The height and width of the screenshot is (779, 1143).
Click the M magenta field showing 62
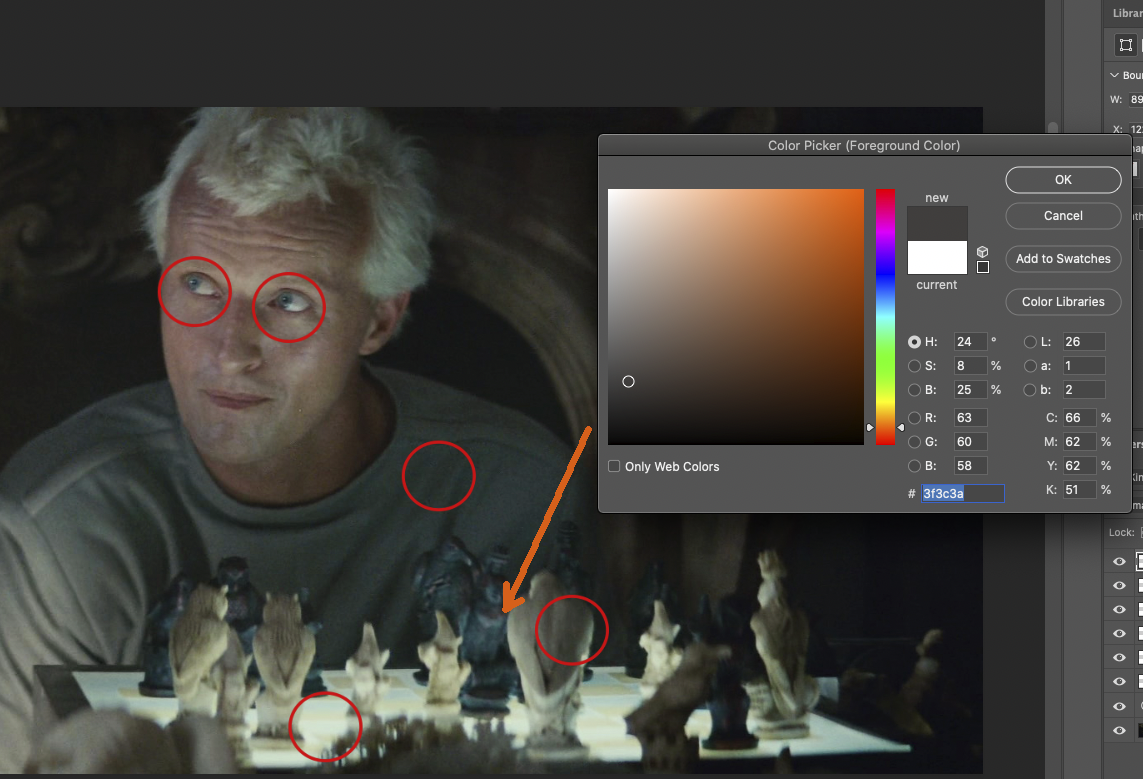(1079, 442)
